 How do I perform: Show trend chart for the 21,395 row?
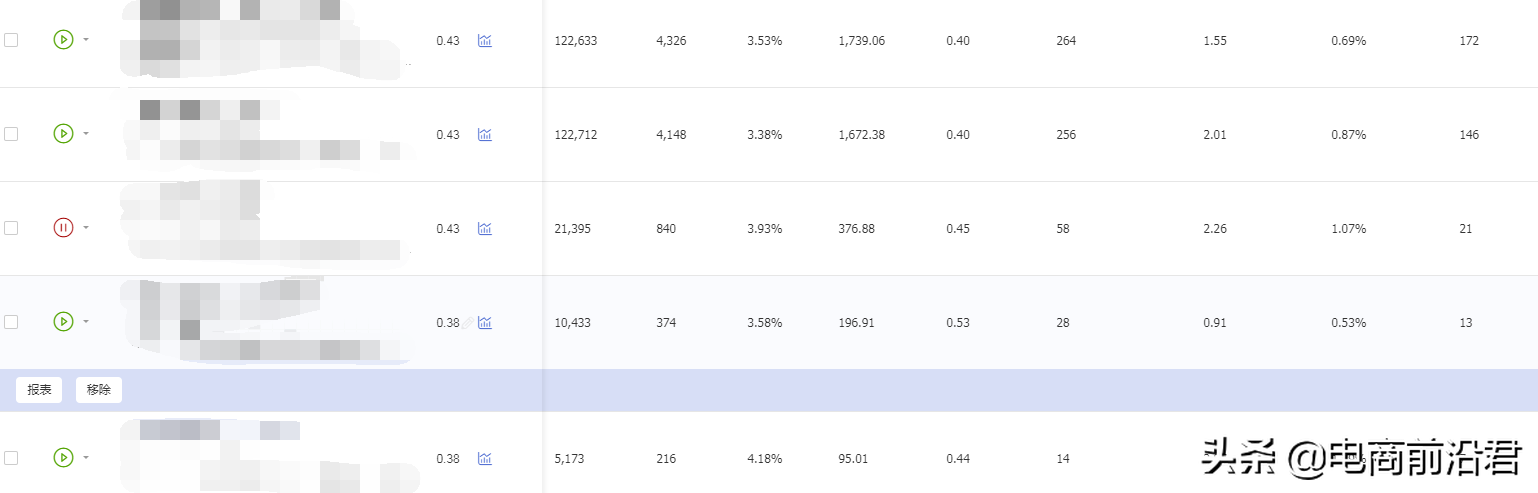tap(485, 229)
